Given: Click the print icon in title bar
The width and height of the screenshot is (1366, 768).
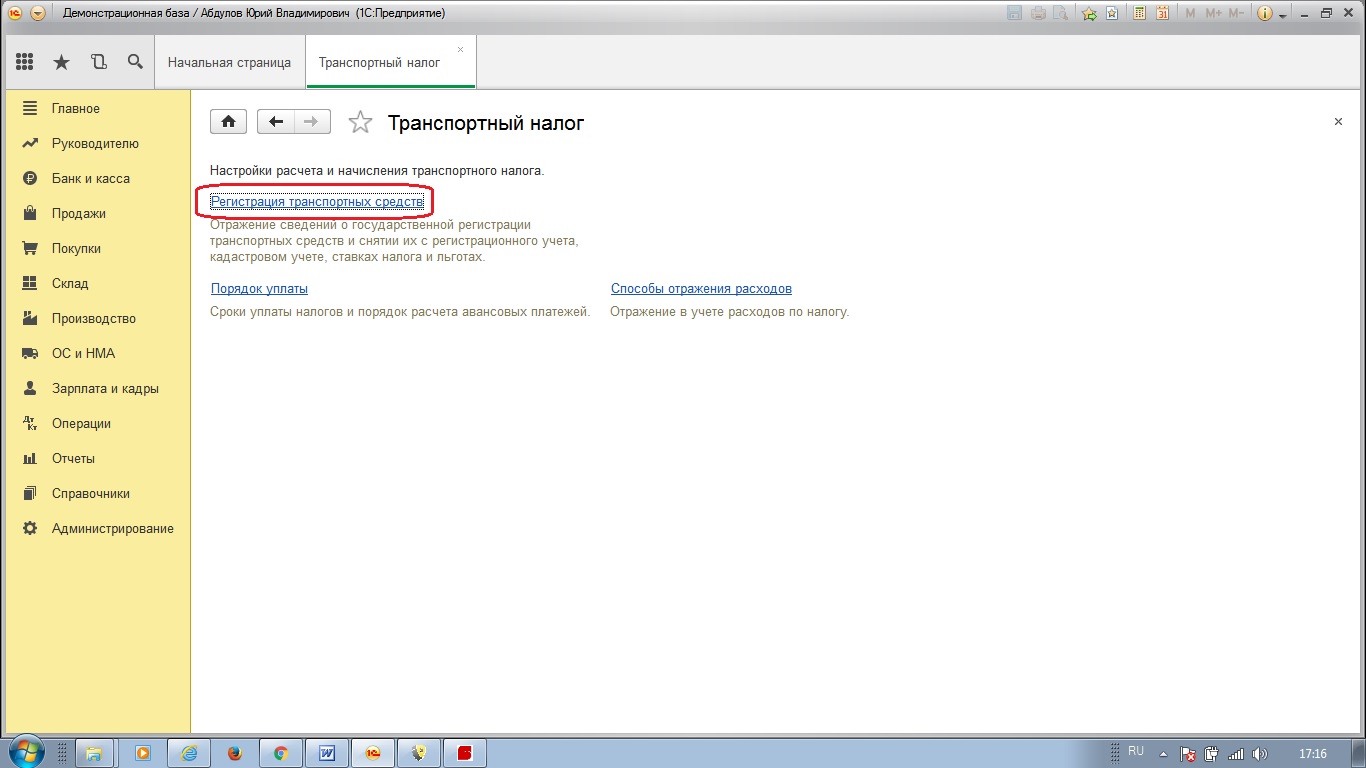Looking at the screenshot, I should click(x=1038, y=13).
